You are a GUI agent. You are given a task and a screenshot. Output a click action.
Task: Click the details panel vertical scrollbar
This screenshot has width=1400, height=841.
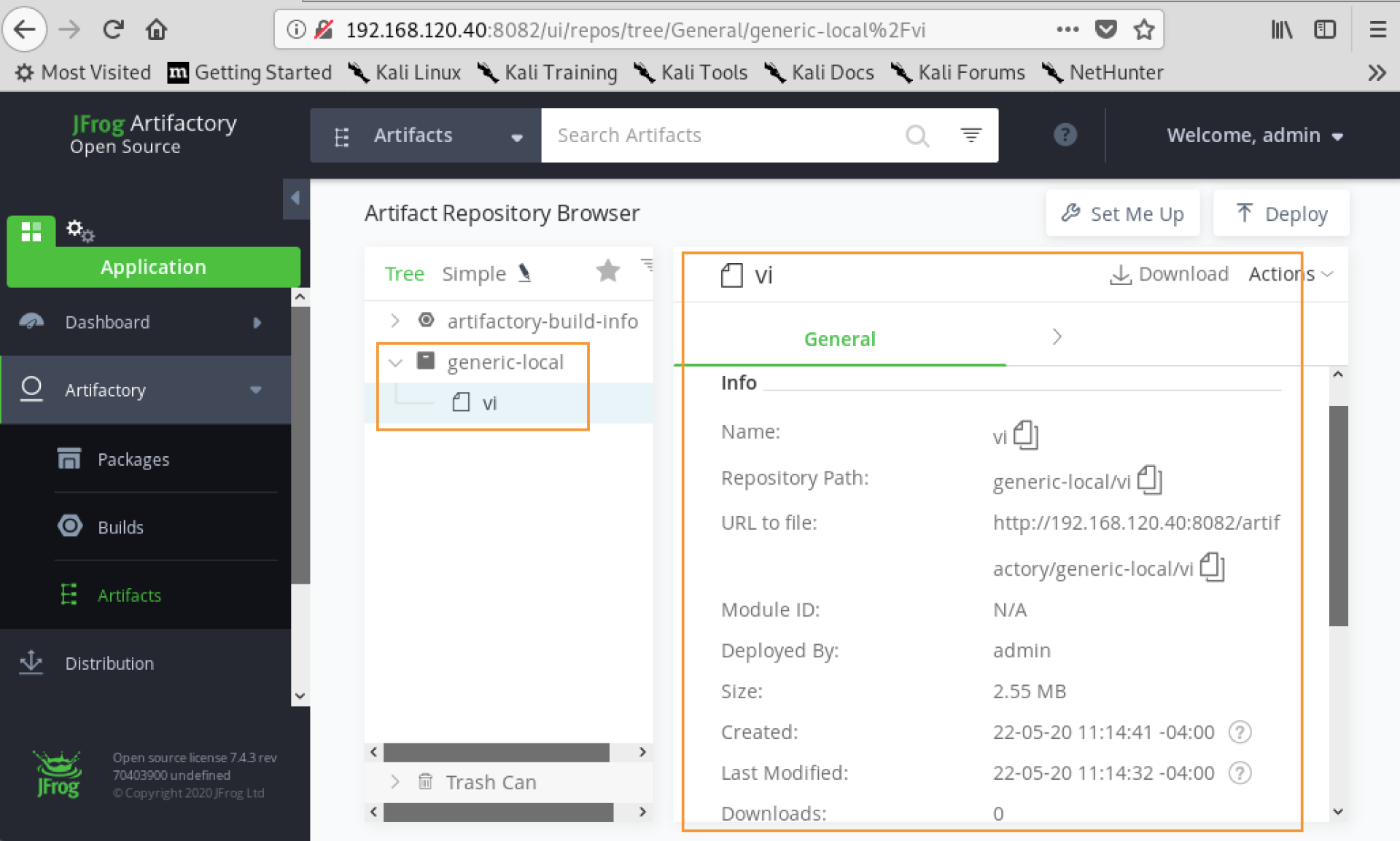(1338, 516)
